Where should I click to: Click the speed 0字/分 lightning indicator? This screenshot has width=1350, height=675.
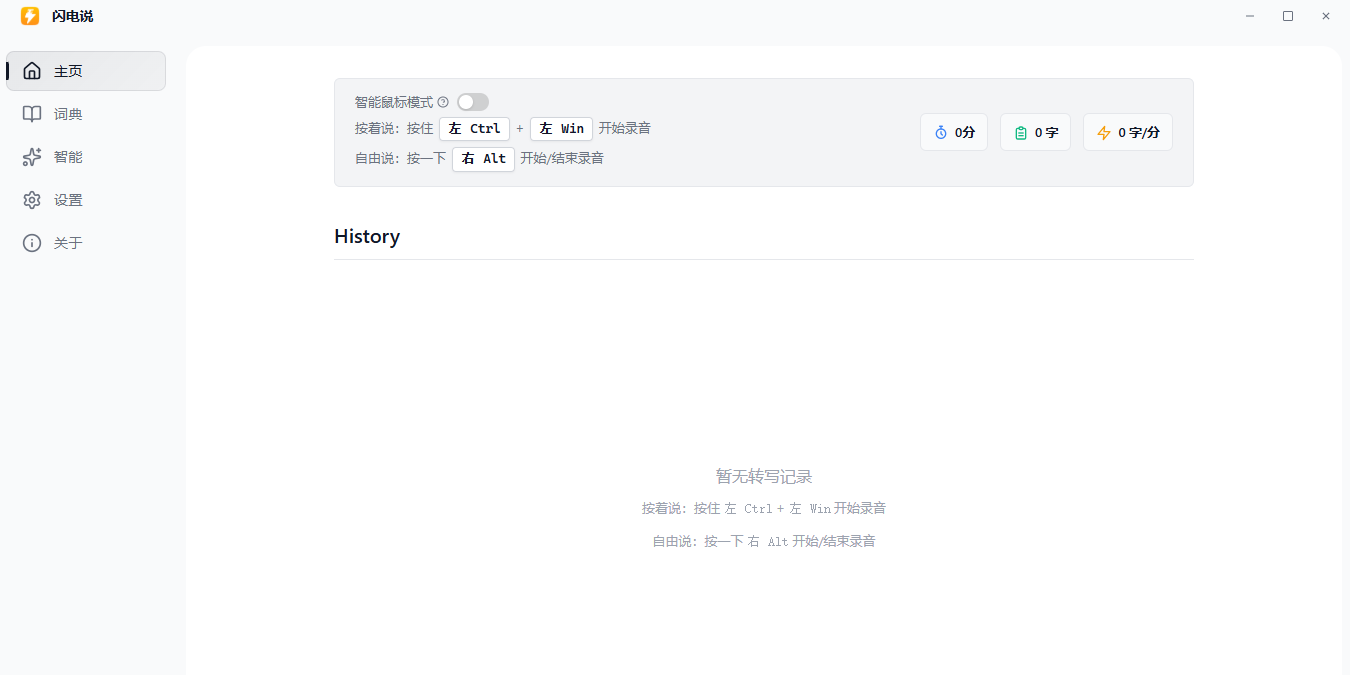1128,131
